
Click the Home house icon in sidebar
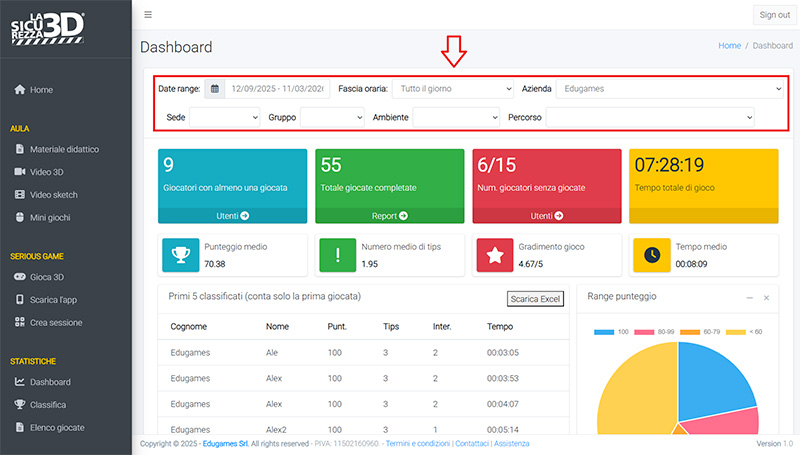(19, 90)
